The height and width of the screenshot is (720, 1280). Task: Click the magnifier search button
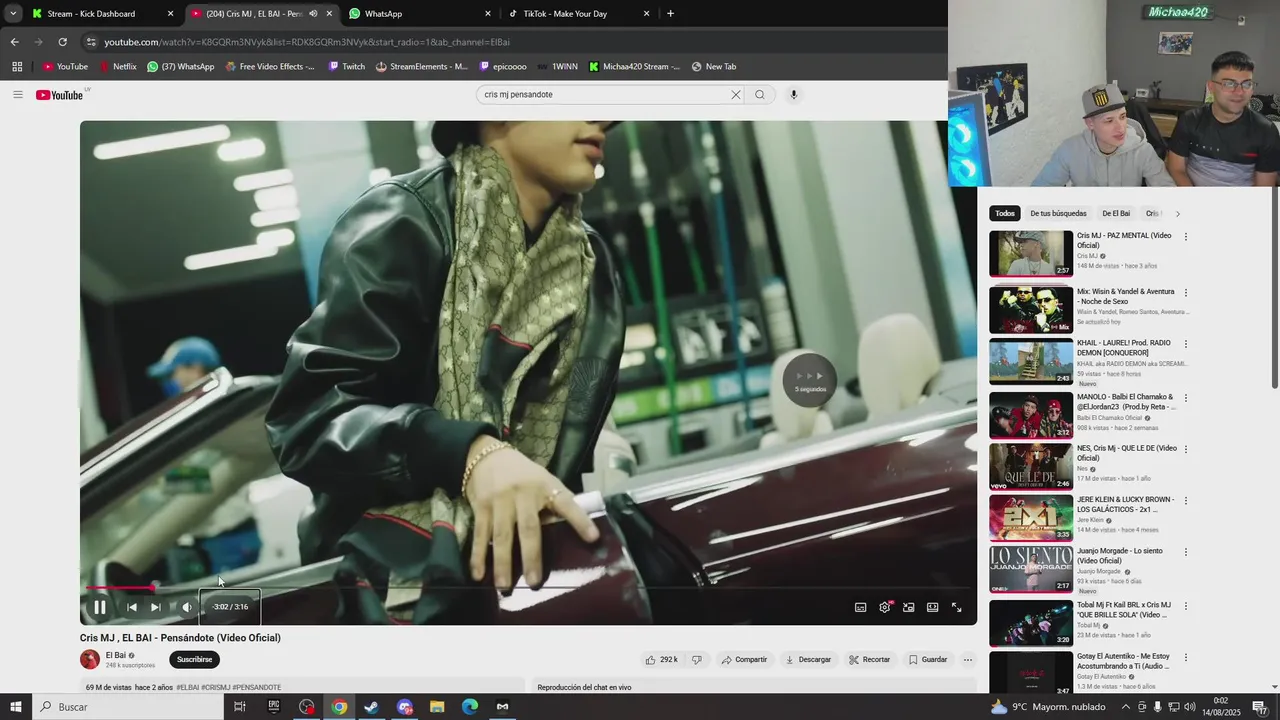(x=760, y=95)
